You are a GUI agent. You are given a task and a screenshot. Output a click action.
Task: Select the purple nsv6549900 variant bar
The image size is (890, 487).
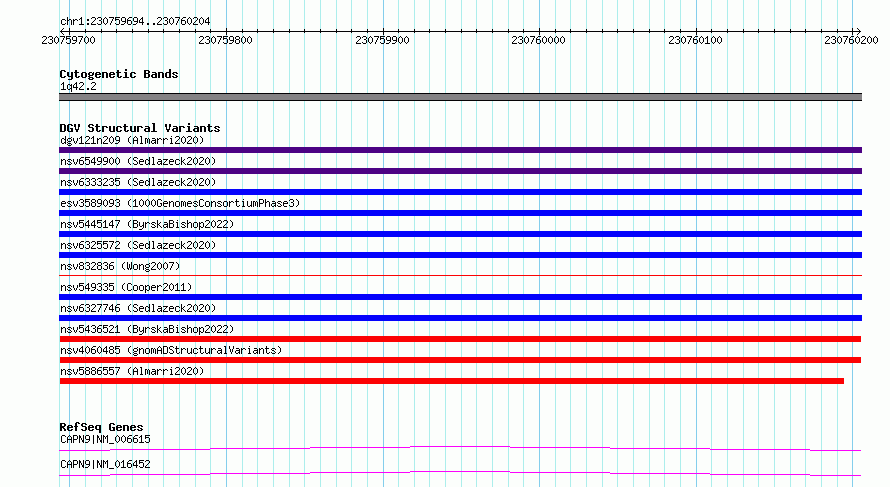[x=460, y=171]
